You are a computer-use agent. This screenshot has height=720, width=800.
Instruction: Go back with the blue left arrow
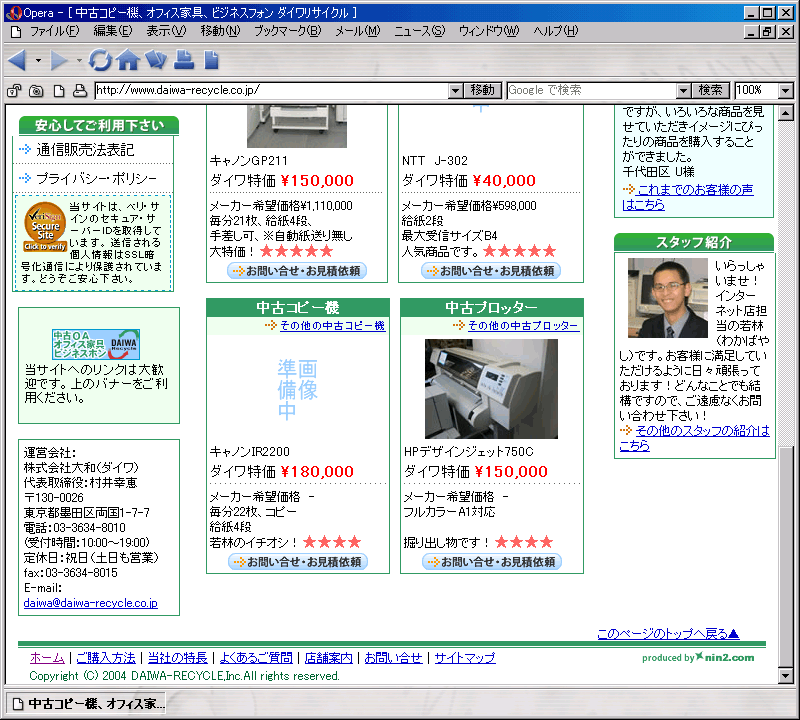tap(18, 60)
